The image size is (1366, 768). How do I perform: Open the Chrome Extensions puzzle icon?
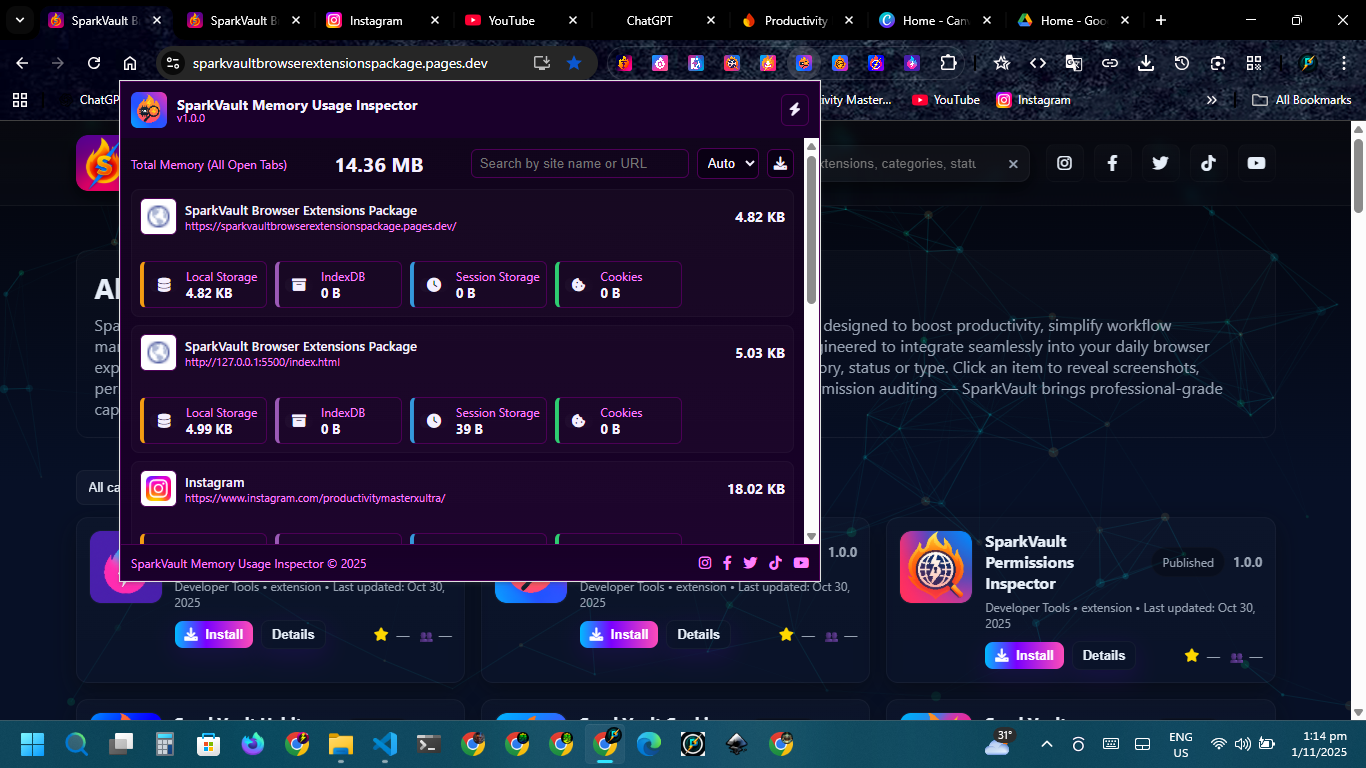(947, 63)
